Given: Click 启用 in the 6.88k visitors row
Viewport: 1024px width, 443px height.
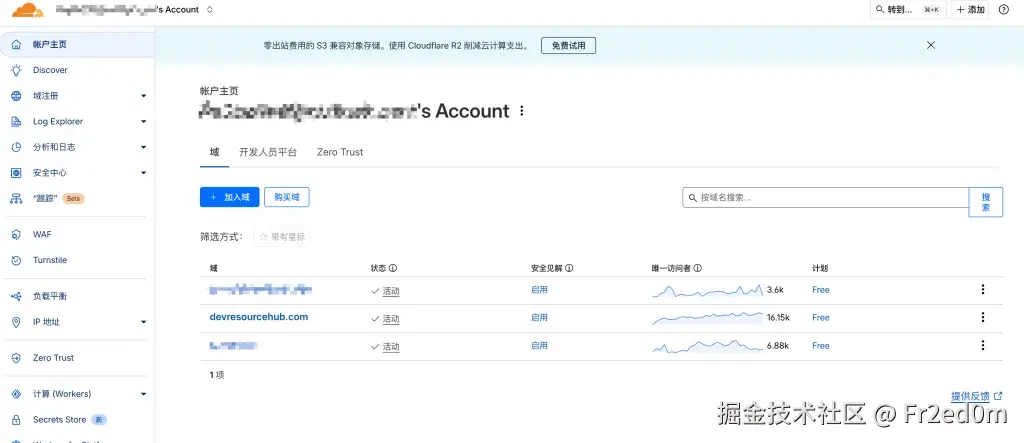Looking at the screenshot, I should (539, 346).
